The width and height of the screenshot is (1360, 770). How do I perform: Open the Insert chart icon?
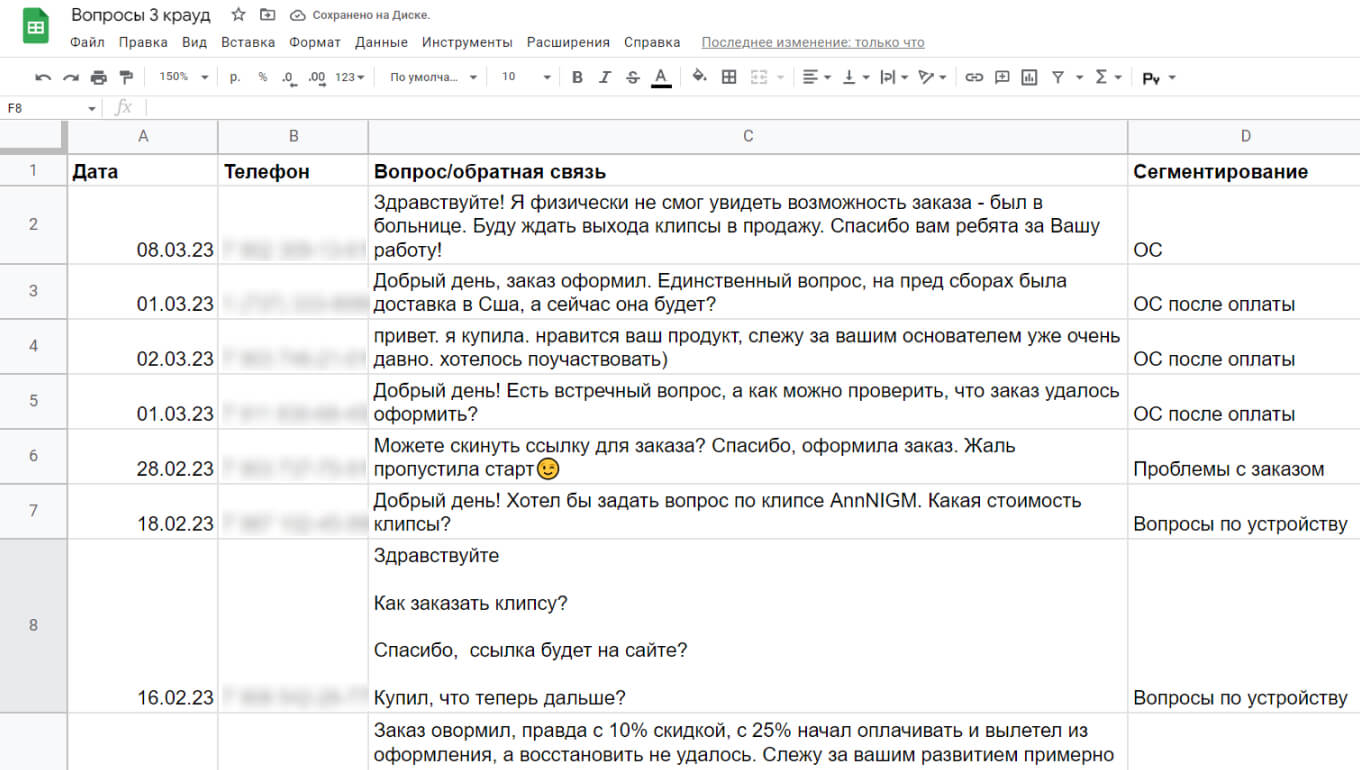click(1031, 76)
